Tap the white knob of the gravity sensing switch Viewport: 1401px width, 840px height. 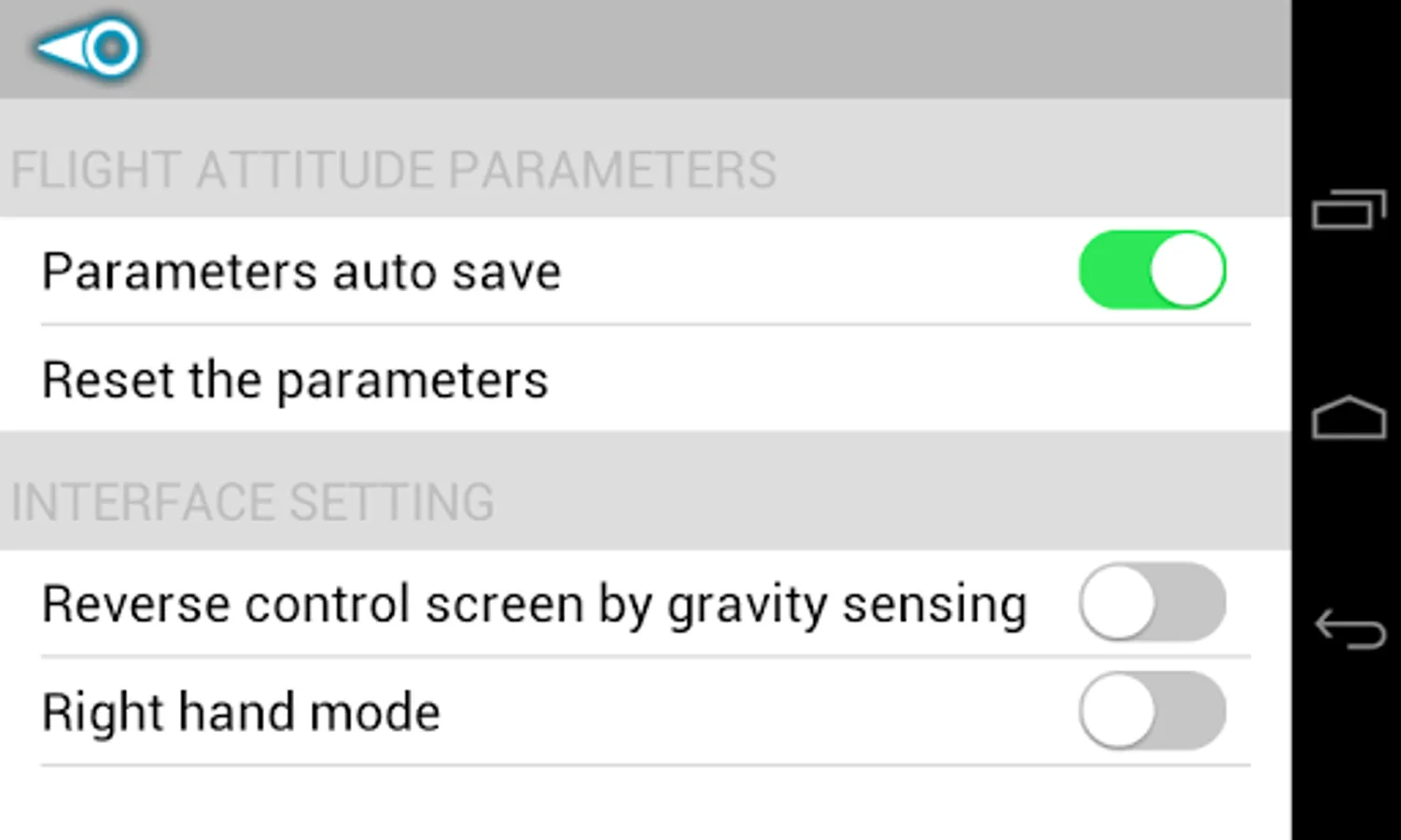[1117, 602]
